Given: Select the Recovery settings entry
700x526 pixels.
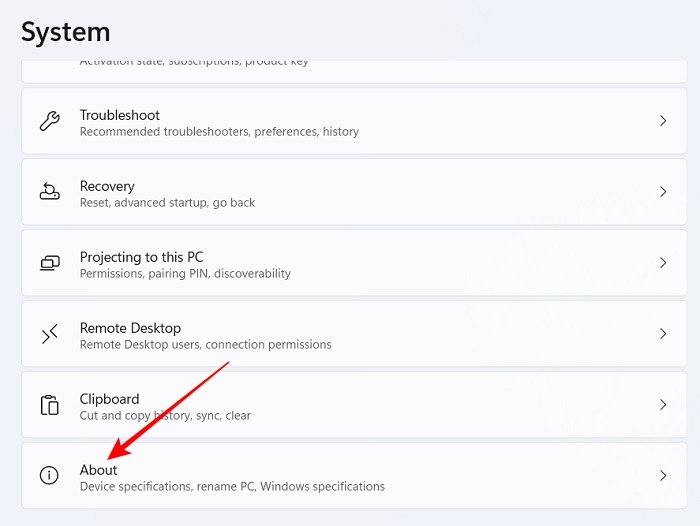Looking at the screenshot, I should click(x=107, y=186).
